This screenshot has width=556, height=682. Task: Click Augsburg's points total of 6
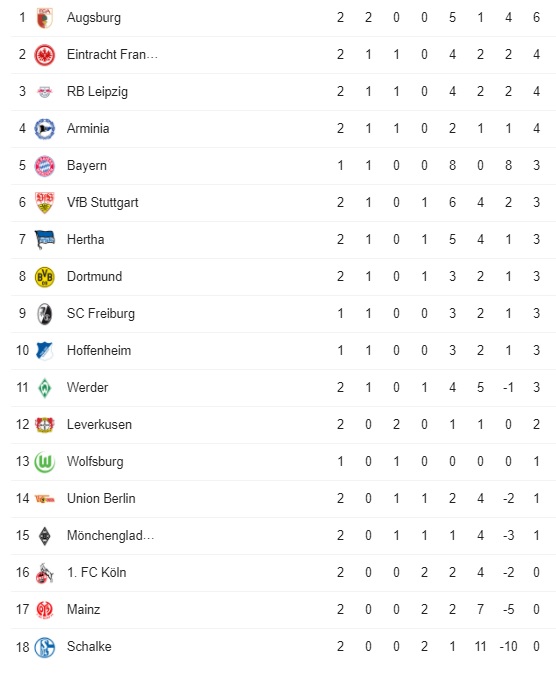point(536,18)
